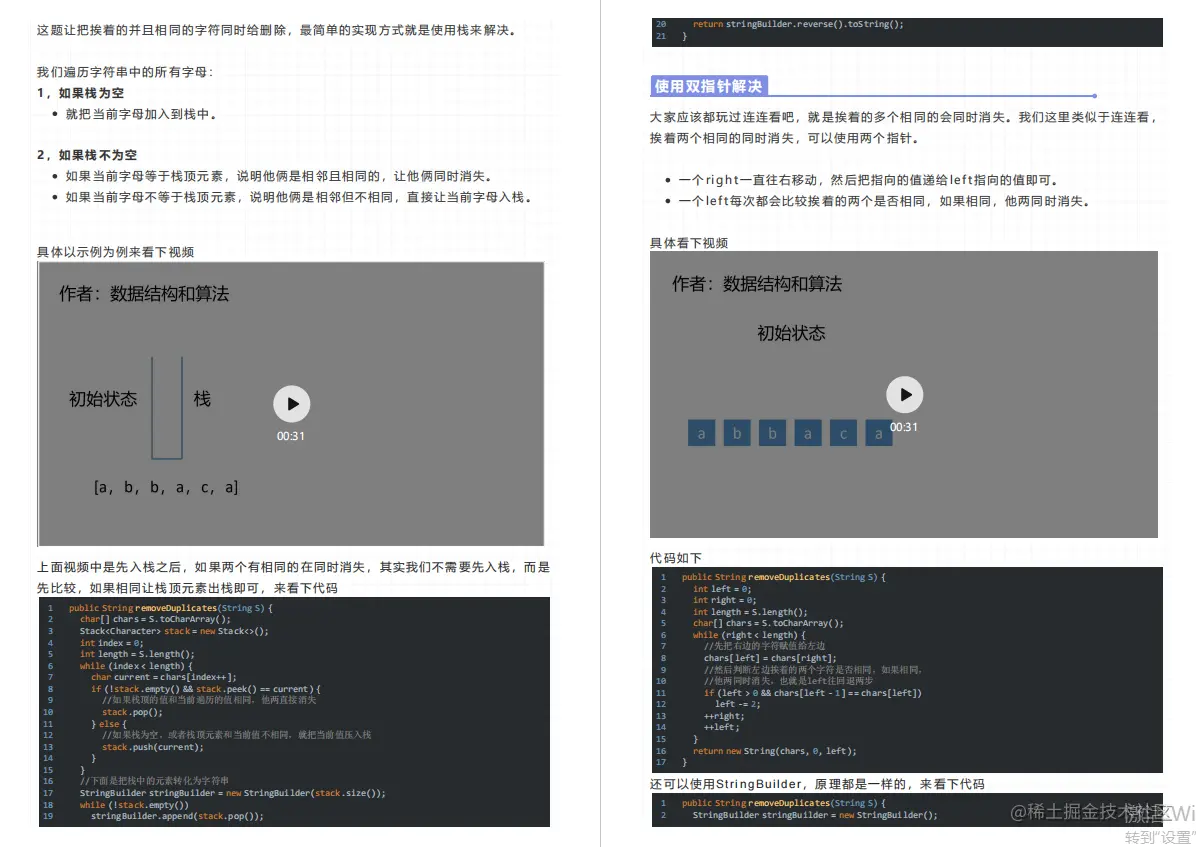Click the 具体看下视频 text label
Viewport: 1196px width, 847px height.
click(x=691, y=243)
